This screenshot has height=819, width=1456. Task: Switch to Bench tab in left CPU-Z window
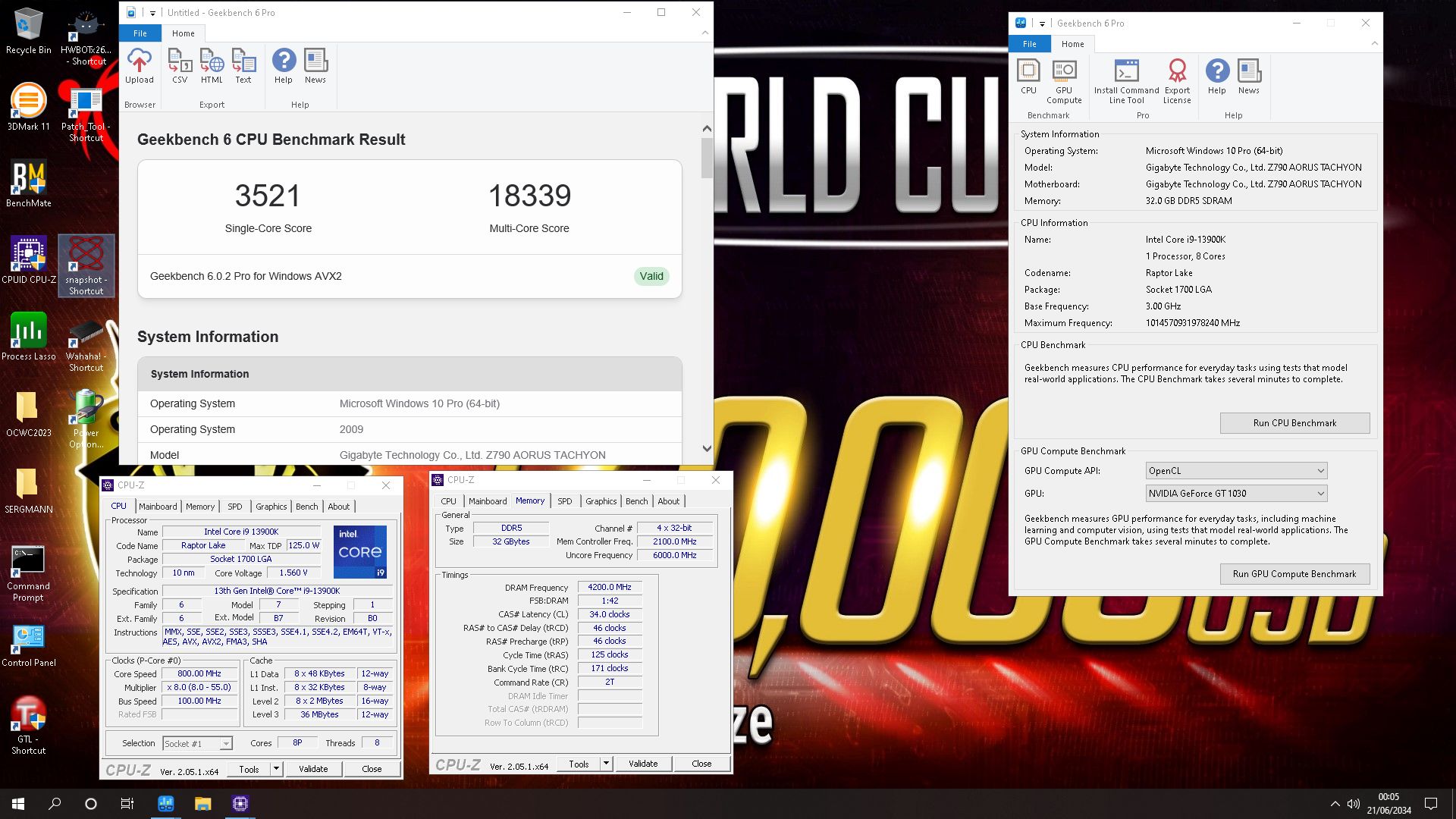coord(307,507)
